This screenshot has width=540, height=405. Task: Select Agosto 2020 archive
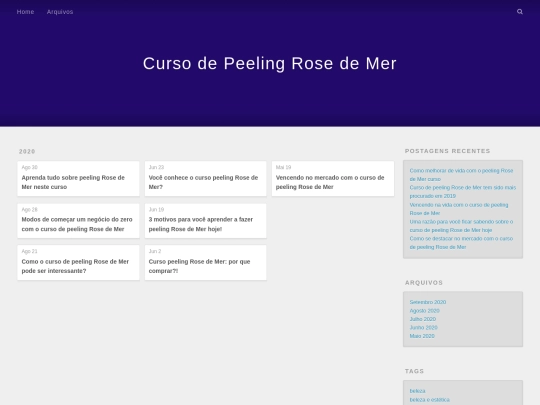(425, 311)
